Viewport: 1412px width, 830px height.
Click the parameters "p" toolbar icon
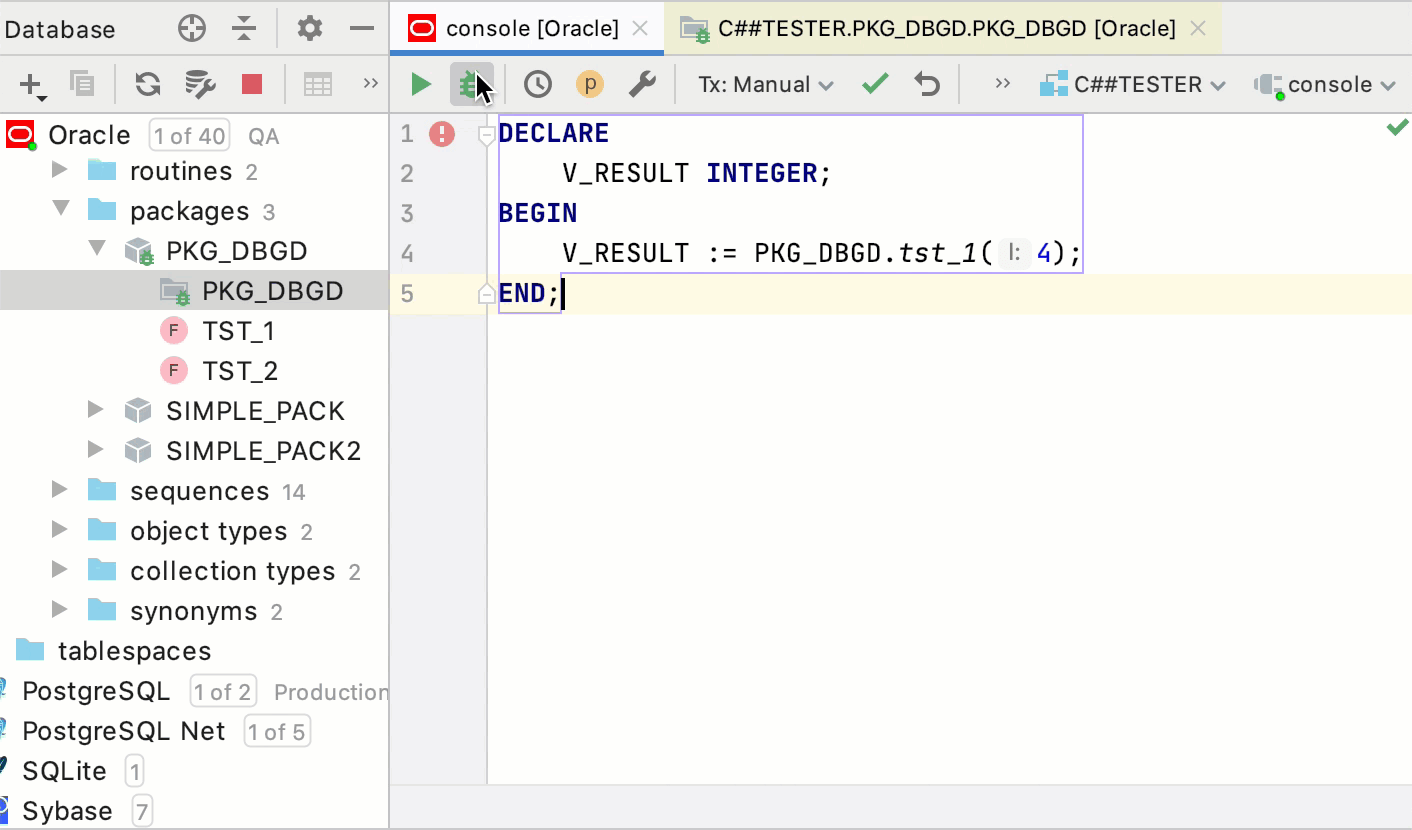tap(589, 84)
